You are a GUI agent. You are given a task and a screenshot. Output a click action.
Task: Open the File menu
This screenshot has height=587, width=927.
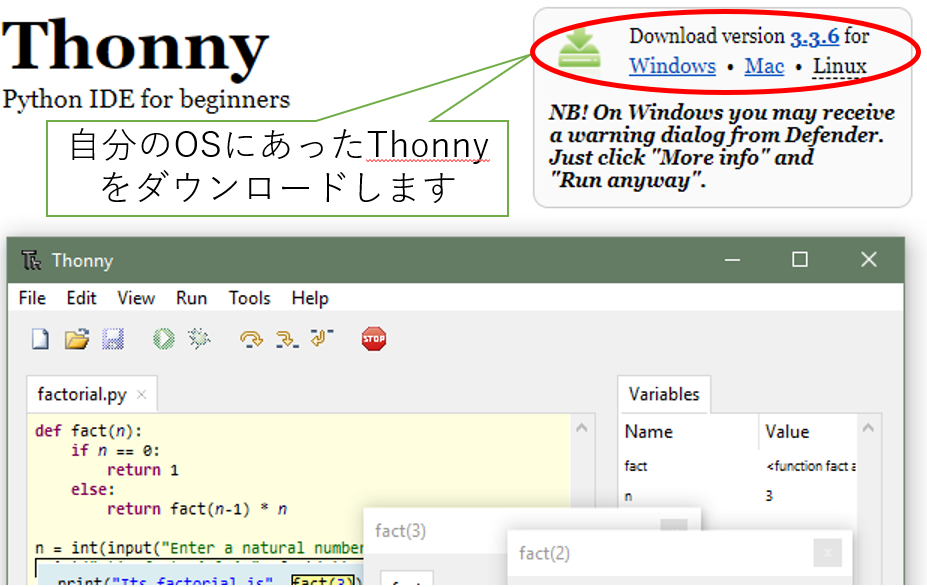[x=32, y=298]
